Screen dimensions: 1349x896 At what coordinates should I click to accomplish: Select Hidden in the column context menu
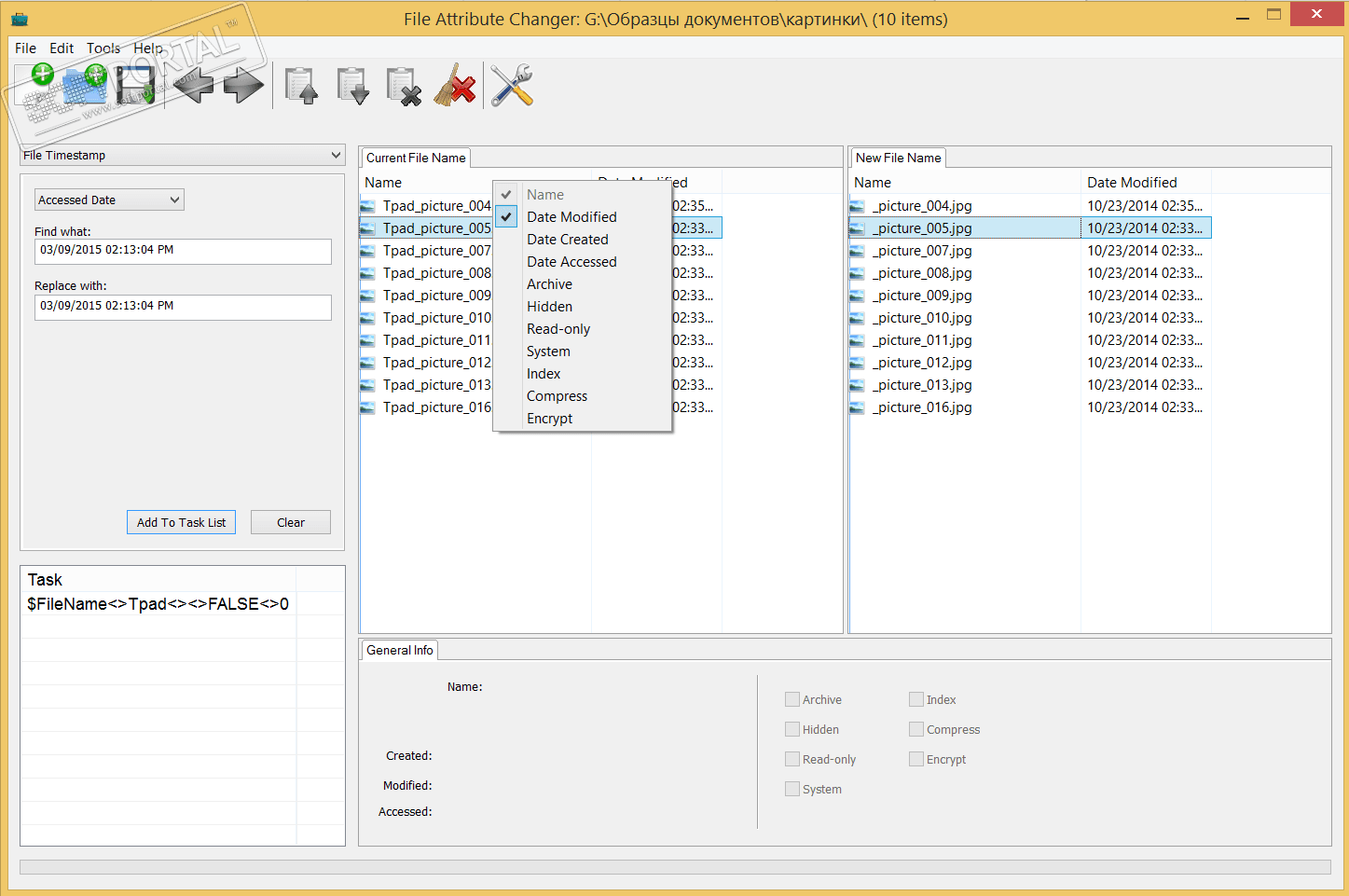(x=583, y=307)
